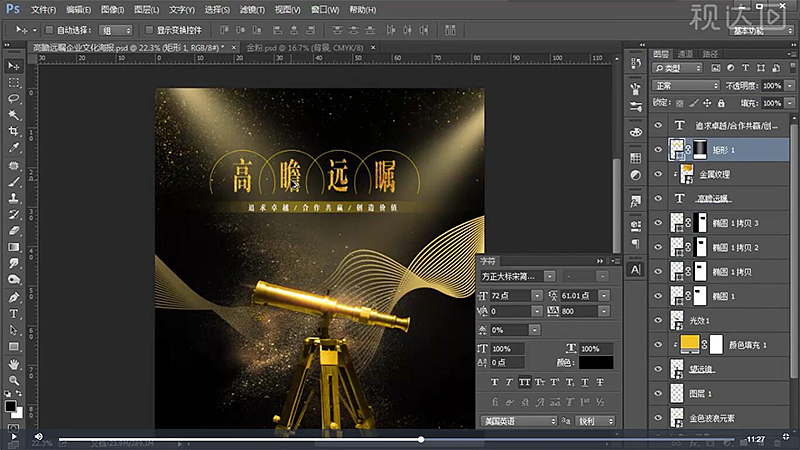Select the Rectangular Marquee tool
800x450 pixels.
[x=15, y=83]
